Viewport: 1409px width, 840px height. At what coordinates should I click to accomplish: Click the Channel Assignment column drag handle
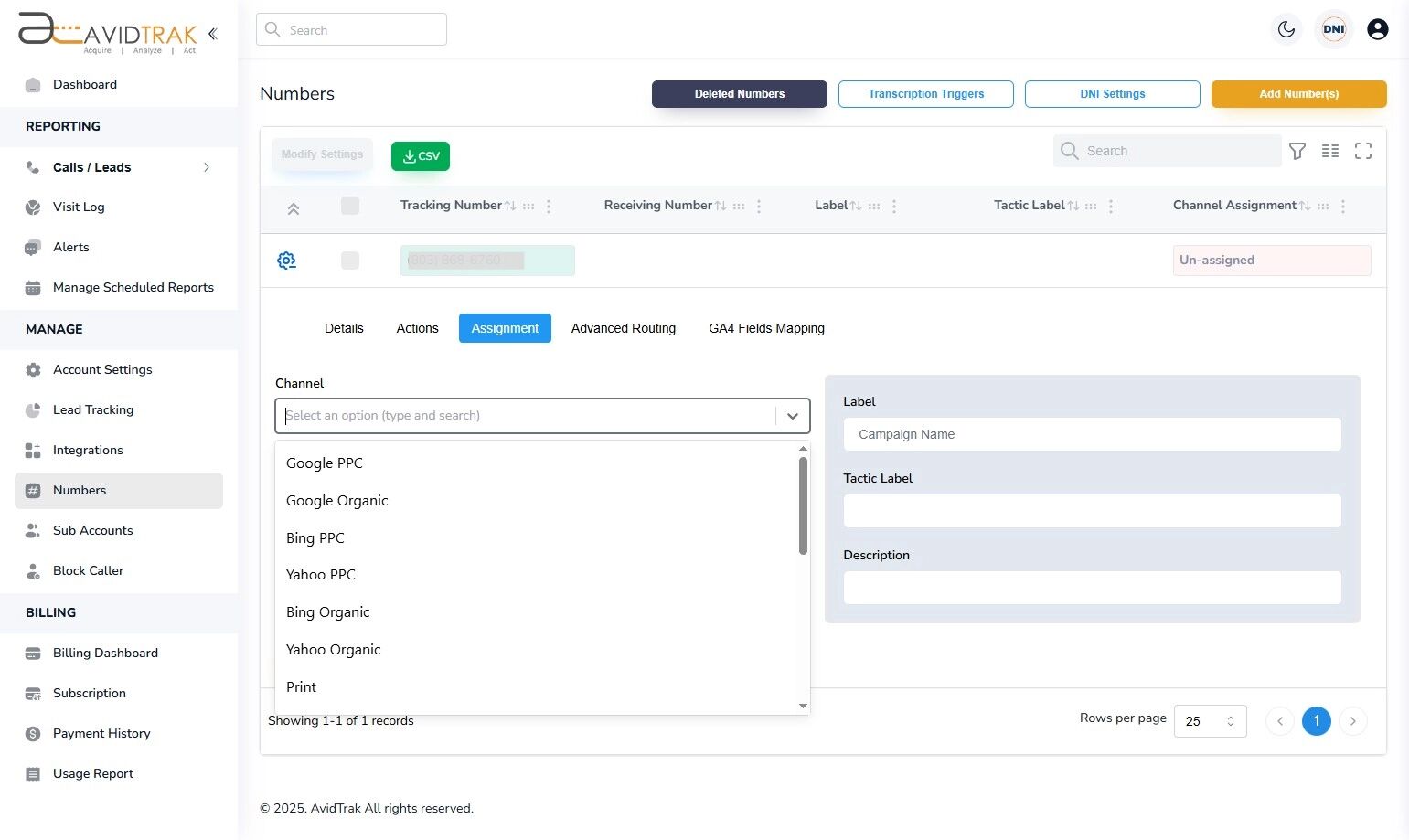(x=1323, y=207)
